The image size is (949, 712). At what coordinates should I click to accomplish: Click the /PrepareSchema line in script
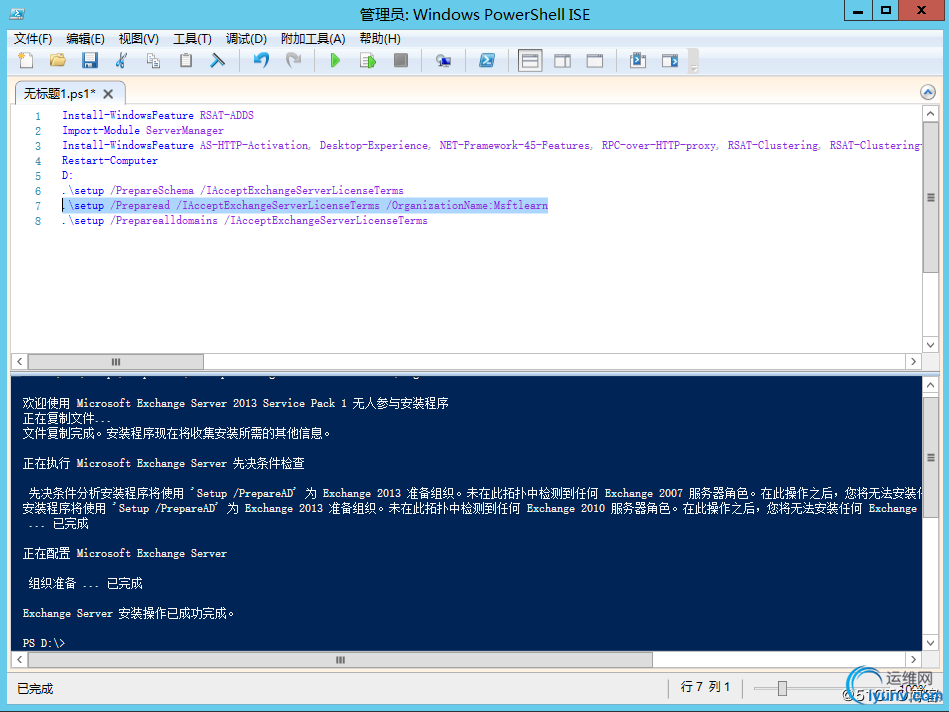pos(232,190)
